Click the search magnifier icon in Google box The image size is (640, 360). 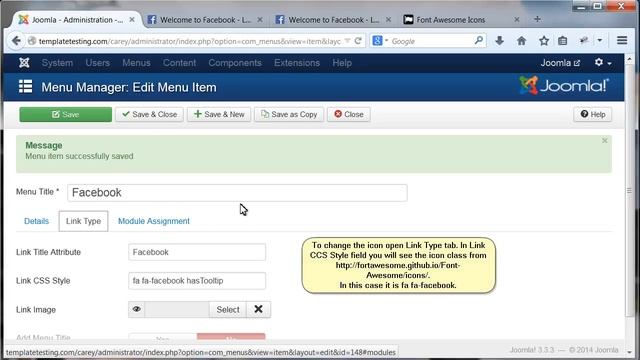click(x=479, y=40)
